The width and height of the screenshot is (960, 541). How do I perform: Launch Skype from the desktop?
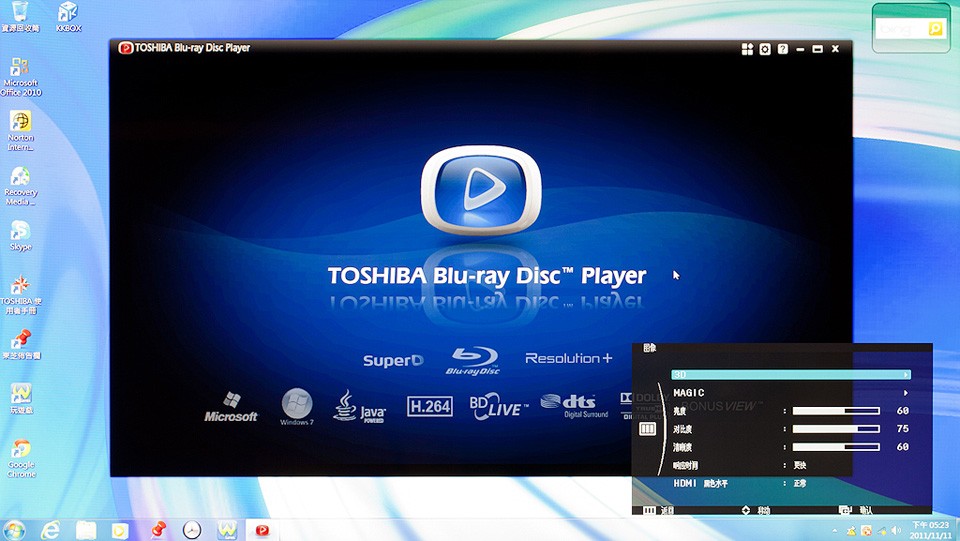[20, 234]
